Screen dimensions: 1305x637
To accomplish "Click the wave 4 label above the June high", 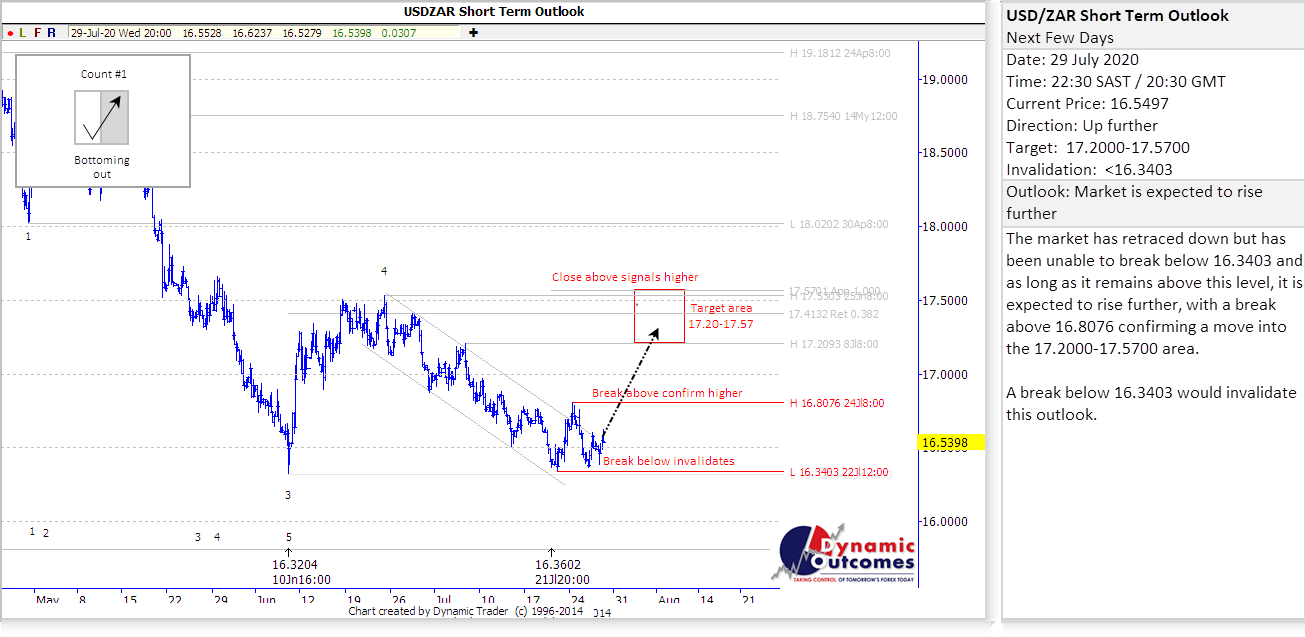I will pyautogui.click(x=384, y=271).
